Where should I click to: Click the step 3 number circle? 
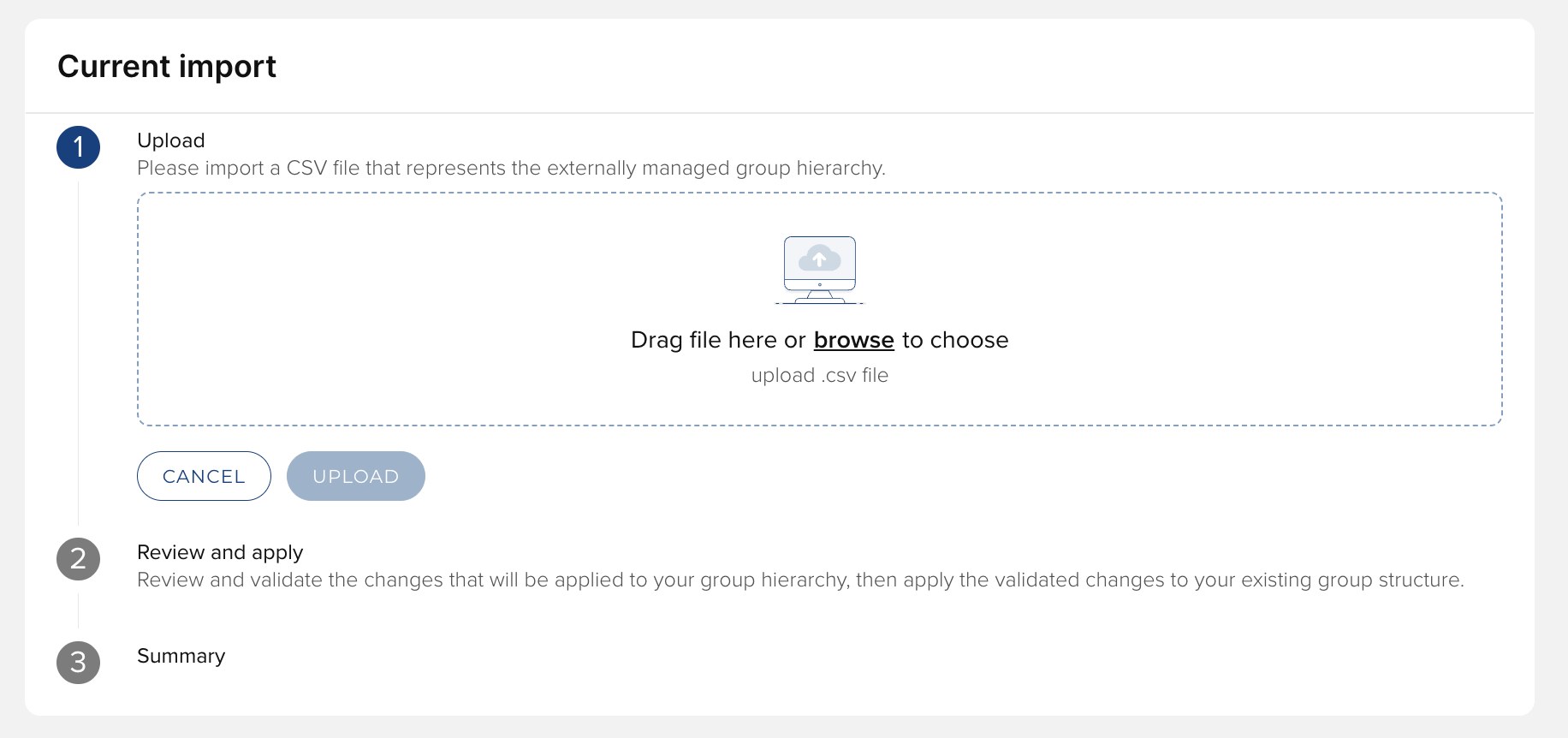[x=78, y=663]
